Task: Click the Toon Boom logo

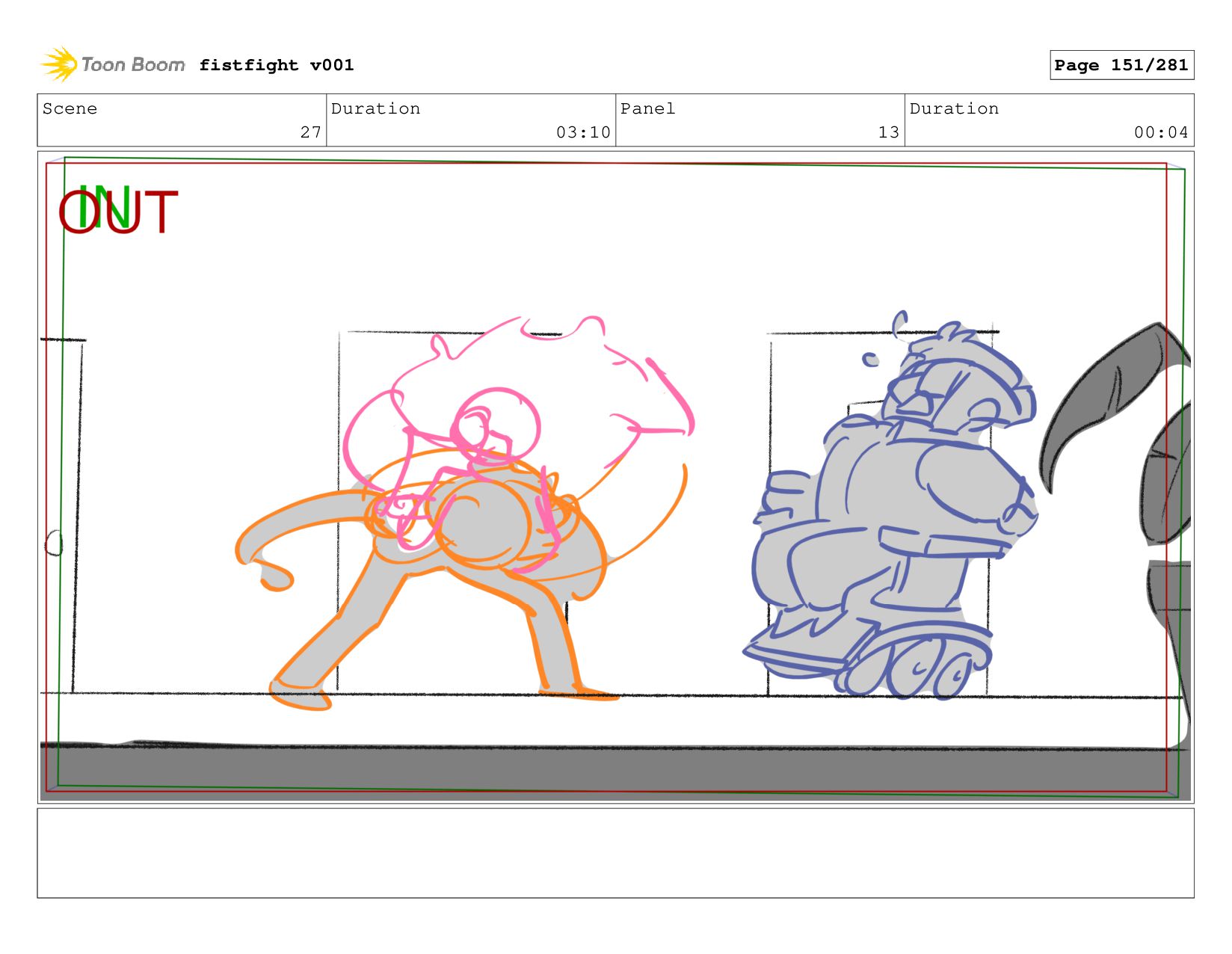Action: tap(112, 64)
